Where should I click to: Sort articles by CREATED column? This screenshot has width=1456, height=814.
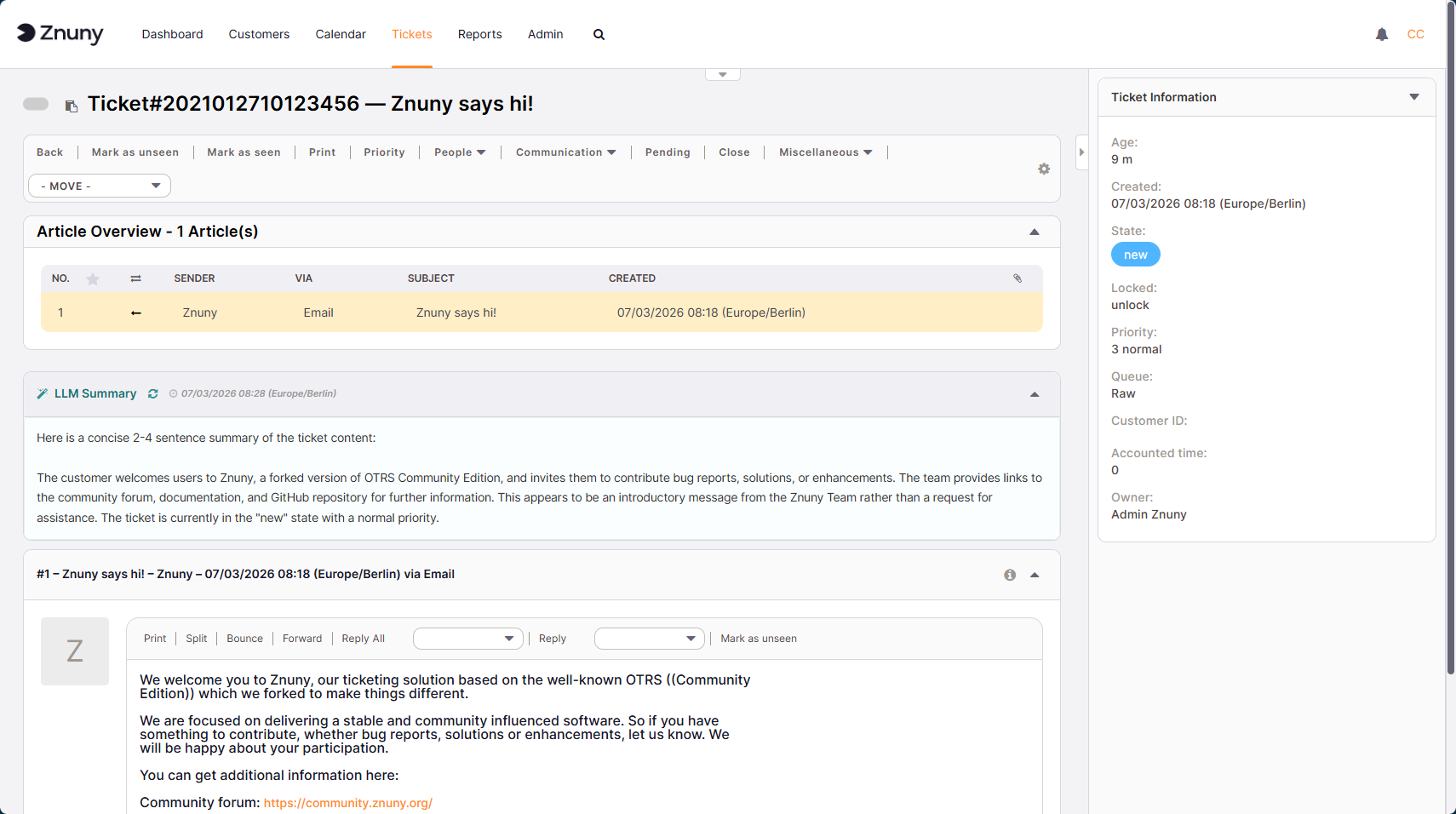[633, 278]
